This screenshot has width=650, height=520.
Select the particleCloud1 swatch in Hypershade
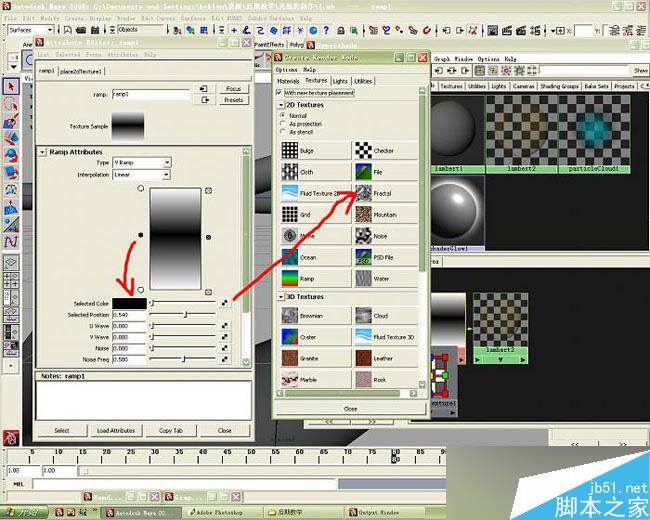coord(594,134)
